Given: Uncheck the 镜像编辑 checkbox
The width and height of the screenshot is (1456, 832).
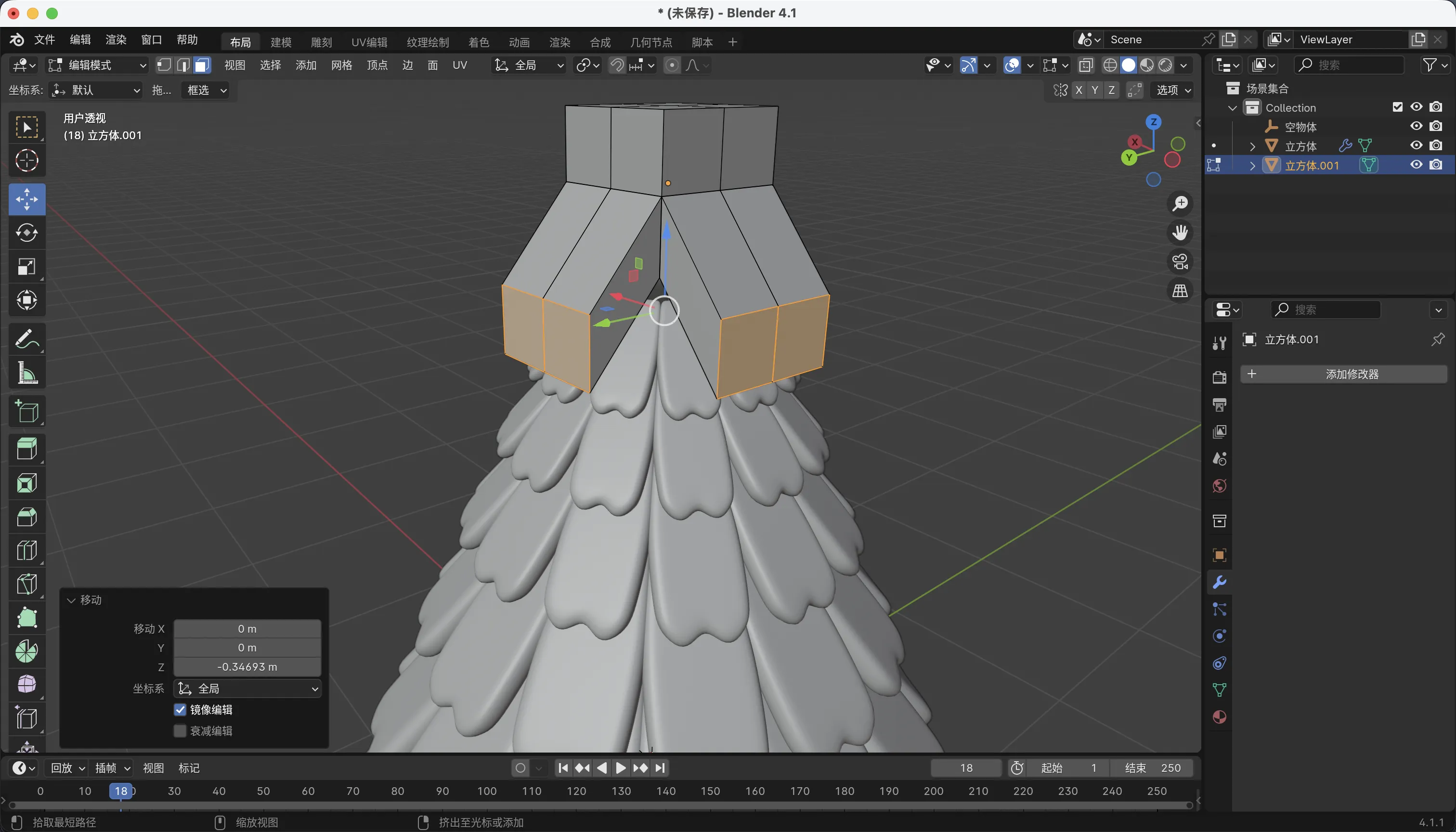Looking at the screenshot, I should [180, 710].
